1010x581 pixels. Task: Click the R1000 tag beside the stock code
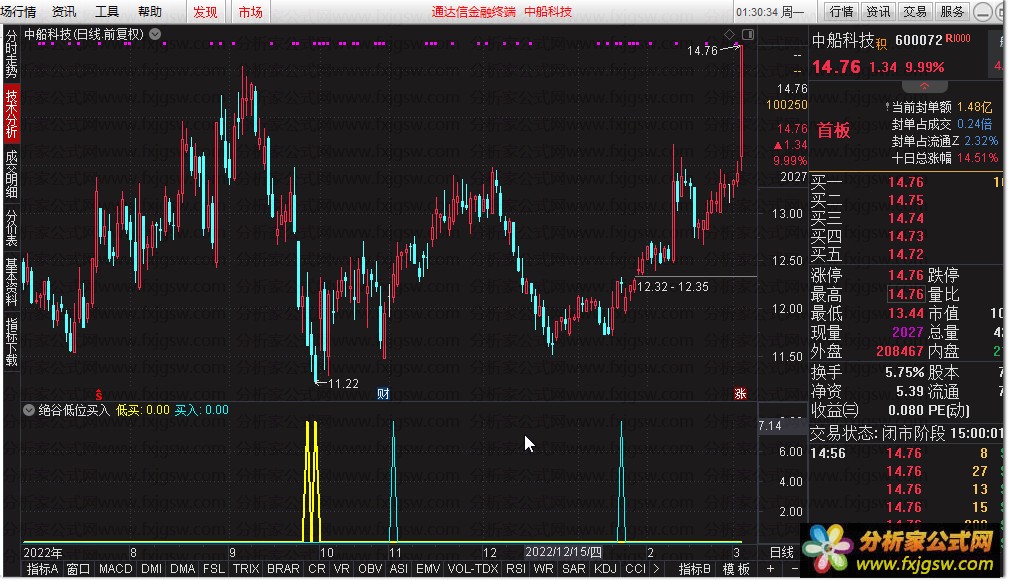click(958, 38)
